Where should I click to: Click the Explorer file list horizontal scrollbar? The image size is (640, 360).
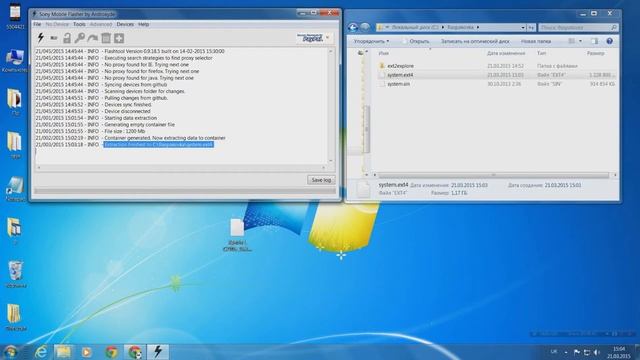click(x=495, y=175)
